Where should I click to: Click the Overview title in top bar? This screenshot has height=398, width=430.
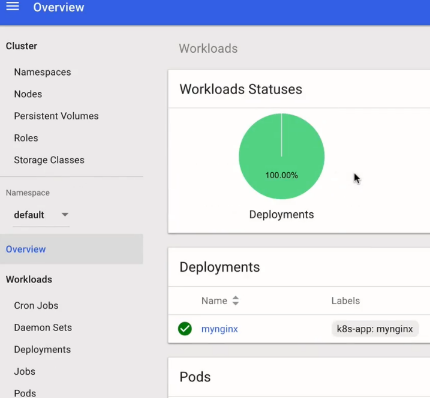(x=59, y=7)
